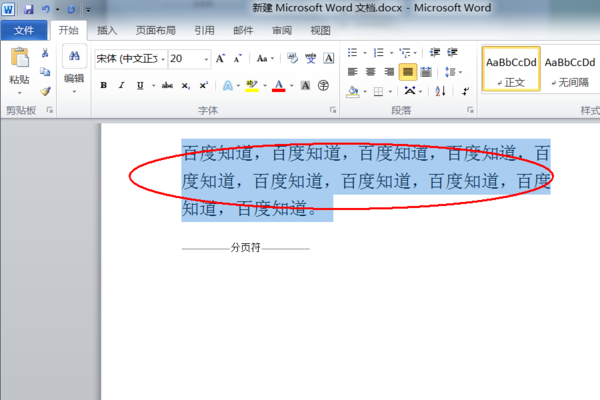
Task: Redo the last action
Action: click(x=71, y=9)
